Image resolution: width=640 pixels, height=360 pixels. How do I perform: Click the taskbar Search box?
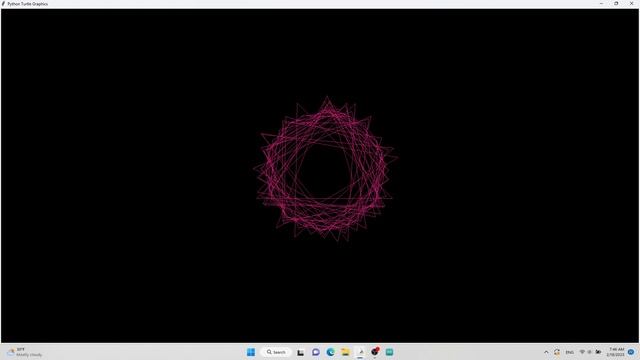tap(276, 352)
